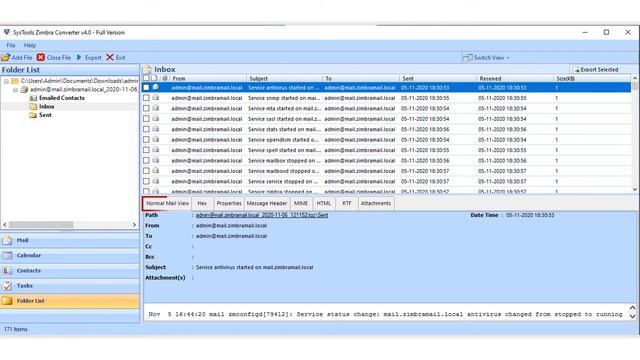Screen dimensions: 640x360
Task: Click envelope icon of Service stats row
Action: 156,129
